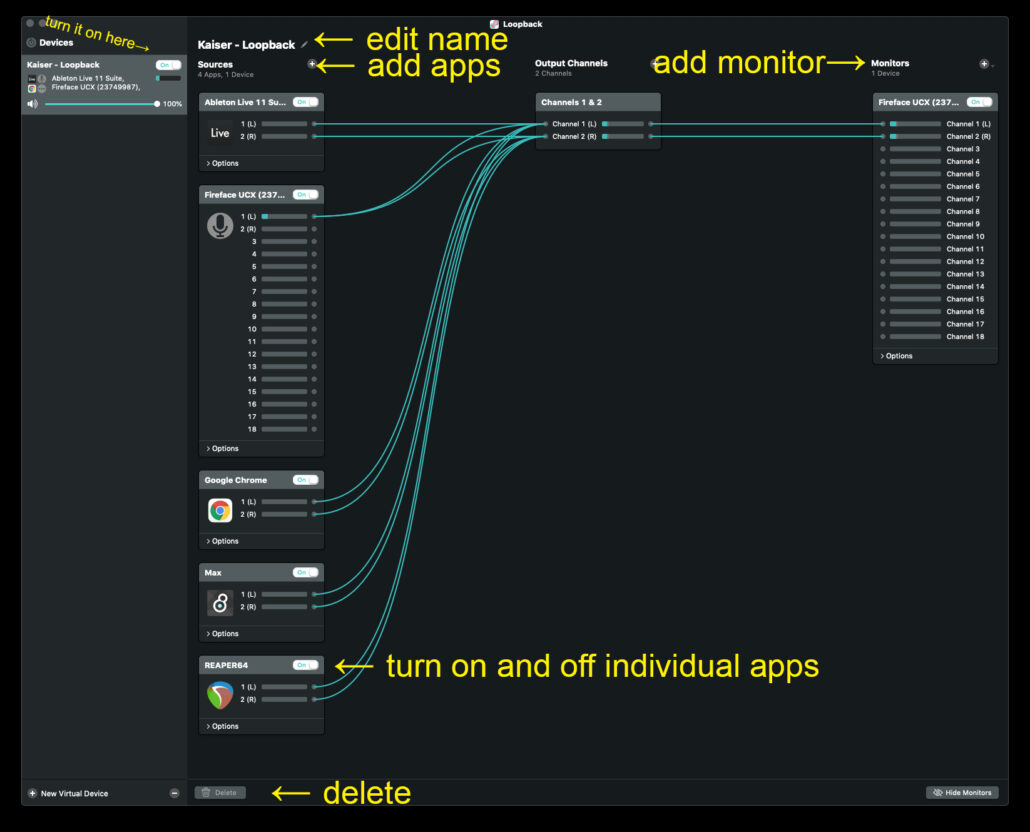Expand Options under Ableton Live source
Image resolution: width=1030 pixels, height=832 pixels.
(222, 163)
